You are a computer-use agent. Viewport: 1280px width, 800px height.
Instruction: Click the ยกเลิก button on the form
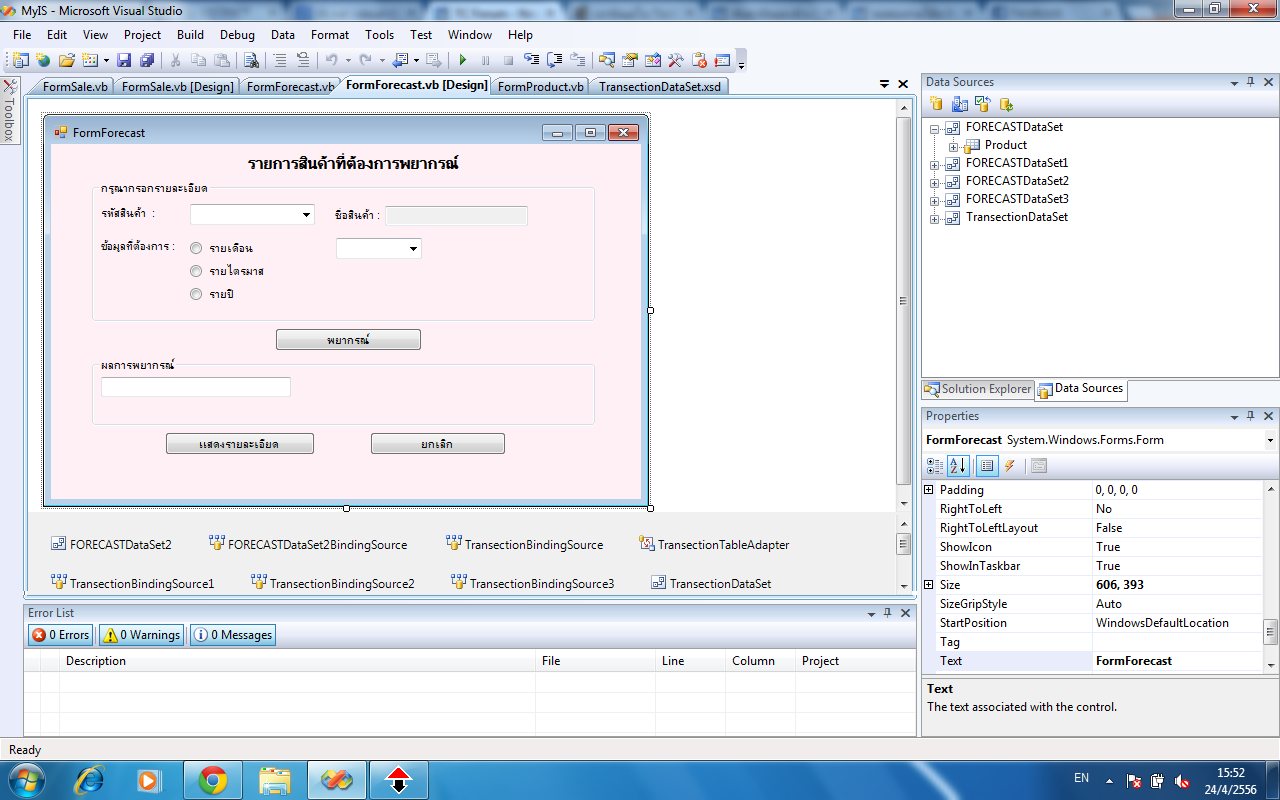[x=437, y=444]
